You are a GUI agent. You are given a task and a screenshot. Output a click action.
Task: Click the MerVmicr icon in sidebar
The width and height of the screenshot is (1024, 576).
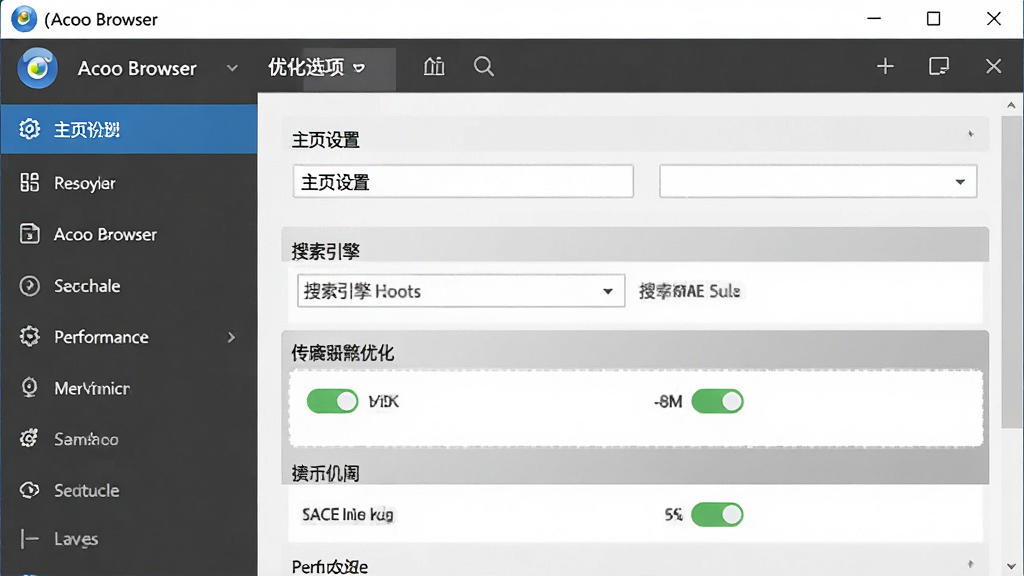[29, 388]
